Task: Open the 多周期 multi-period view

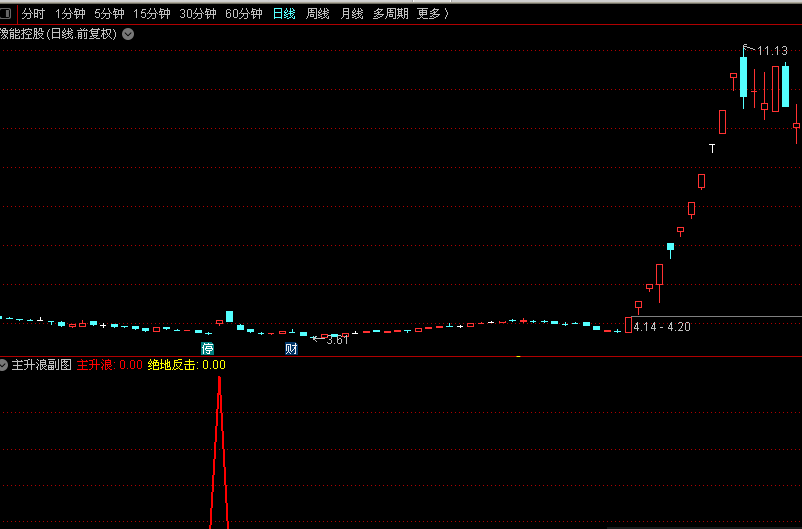Action: pyautogui.click(x=390, y=14)
